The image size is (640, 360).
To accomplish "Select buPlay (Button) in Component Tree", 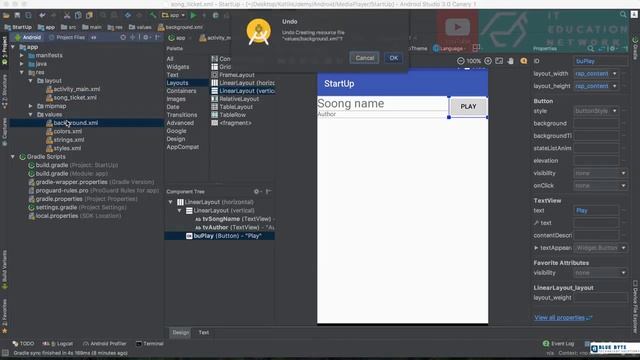I will (x=220, y=236).
